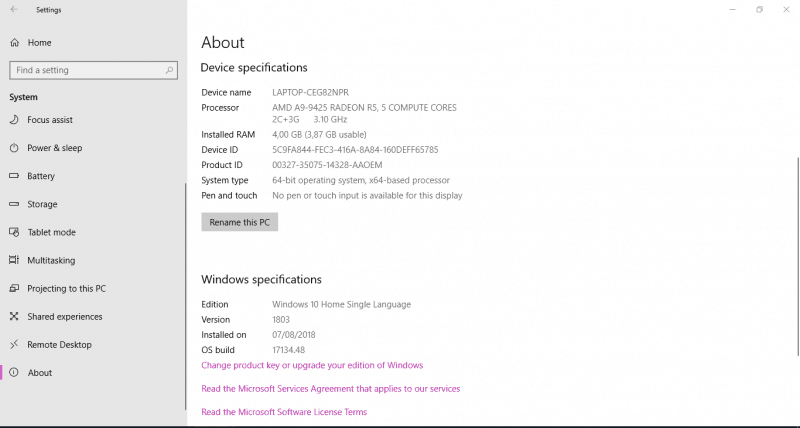800x428 pixels.
Task: Click the Product ID value 00327-35075-14328-AAOEM
Action: [327, 165]
